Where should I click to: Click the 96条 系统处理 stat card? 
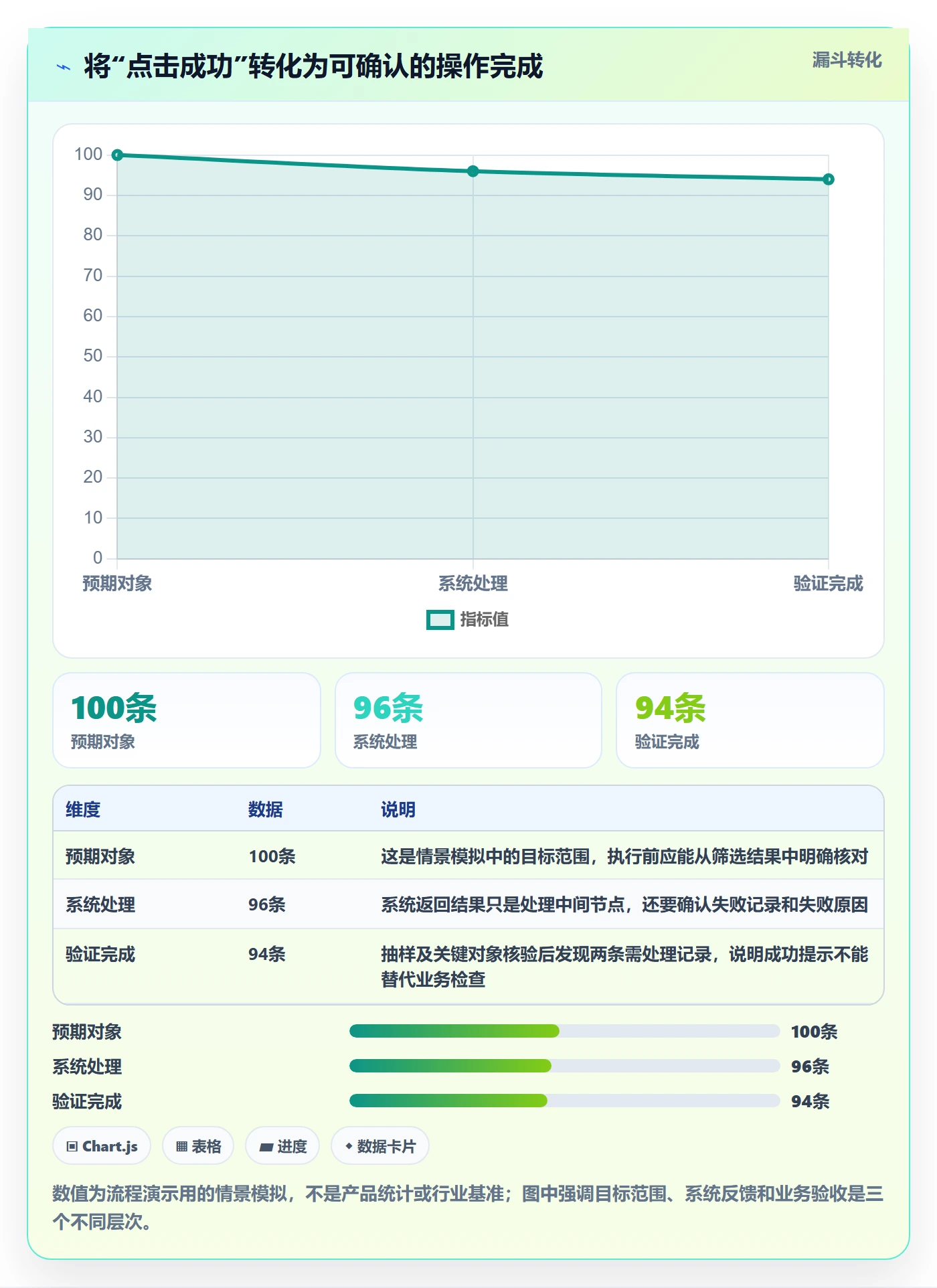pyautogui.click(x=468, y=720)
